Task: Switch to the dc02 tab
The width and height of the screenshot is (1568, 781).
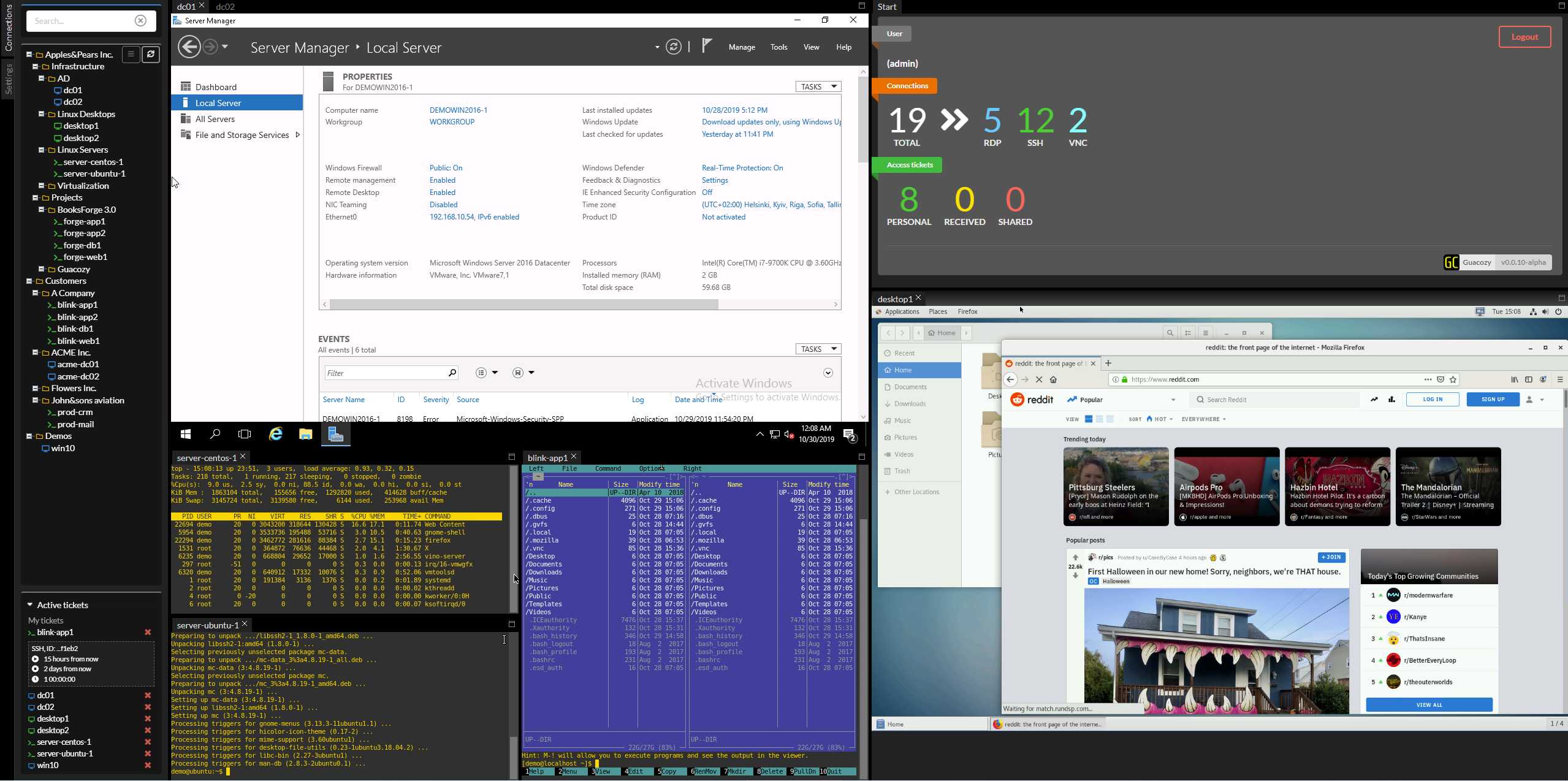Action: 226,7
